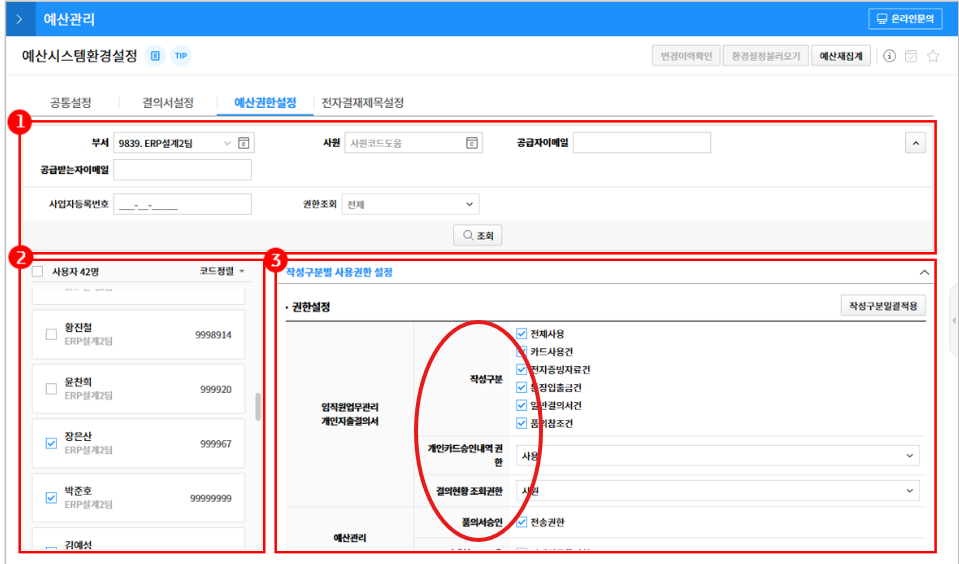Open the document icon beside 예산시스템환경설정
This screenshot has height=564, width=959.
(155, 56)
